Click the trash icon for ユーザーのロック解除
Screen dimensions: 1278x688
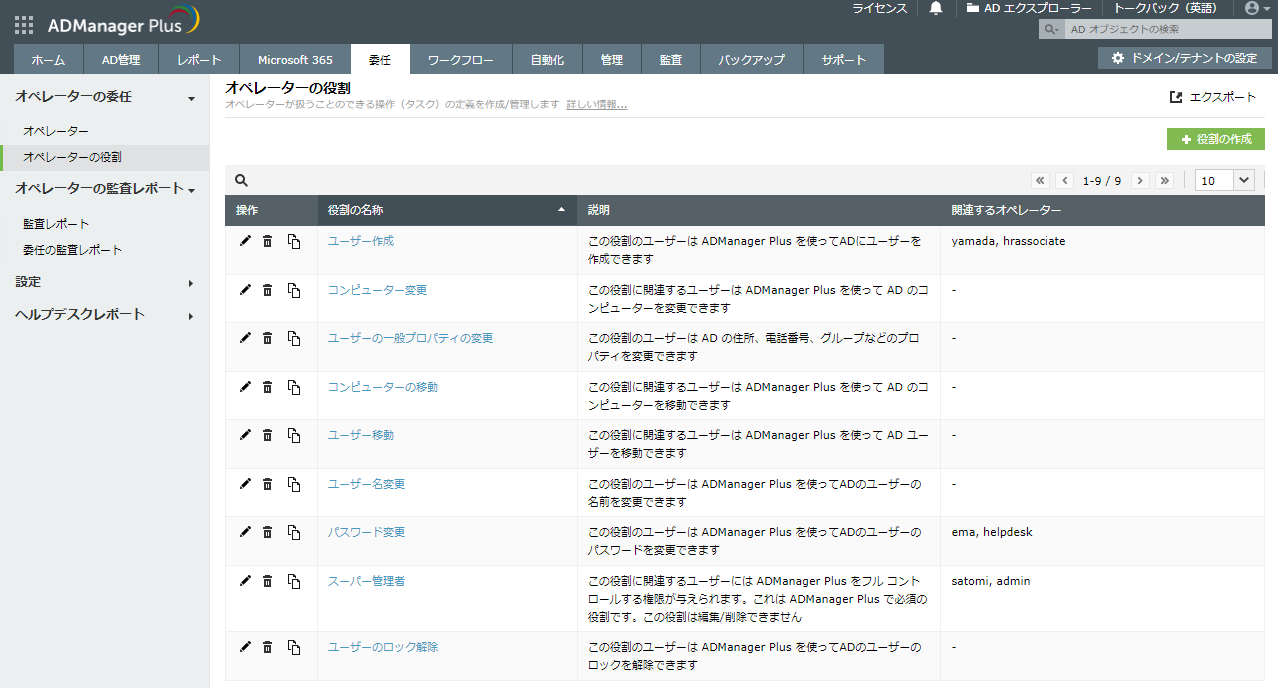click(x=267, y=647)
